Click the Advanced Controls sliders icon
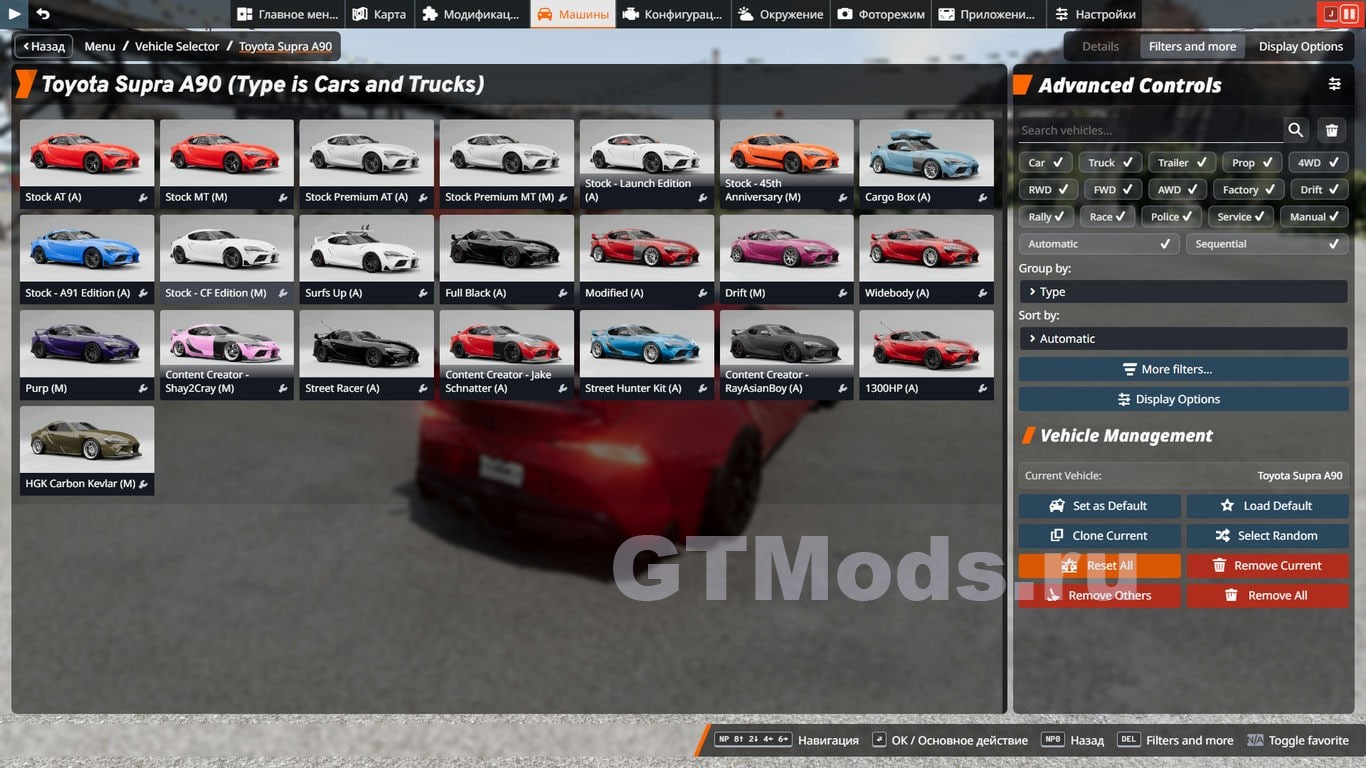Screen dimensions: 1366x768 tap(1334, 85)
